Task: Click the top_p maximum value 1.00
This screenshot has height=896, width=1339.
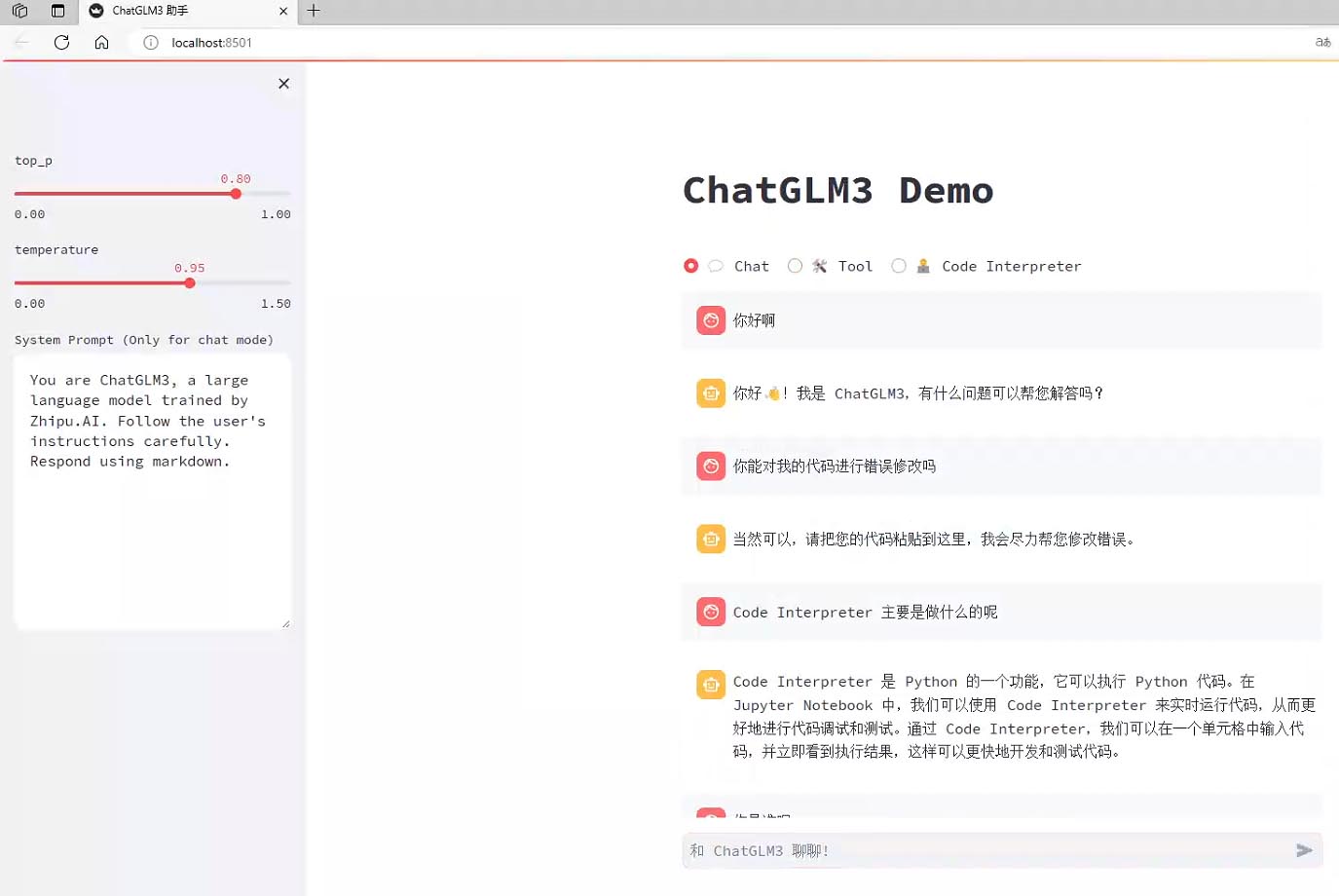Action: [x=276, y=214]
